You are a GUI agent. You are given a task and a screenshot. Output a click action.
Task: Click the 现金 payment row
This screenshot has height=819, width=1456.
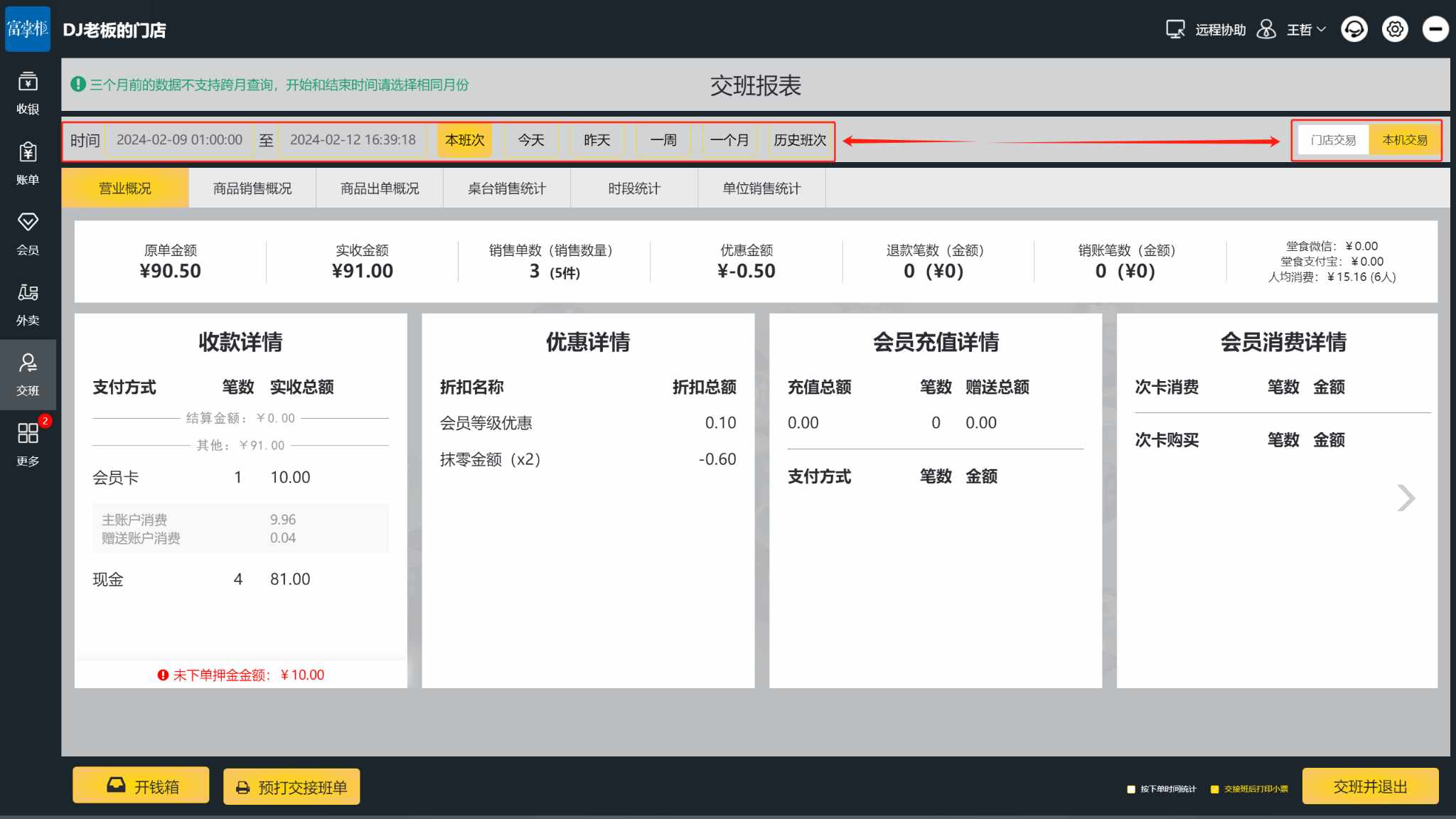[240, 579]
